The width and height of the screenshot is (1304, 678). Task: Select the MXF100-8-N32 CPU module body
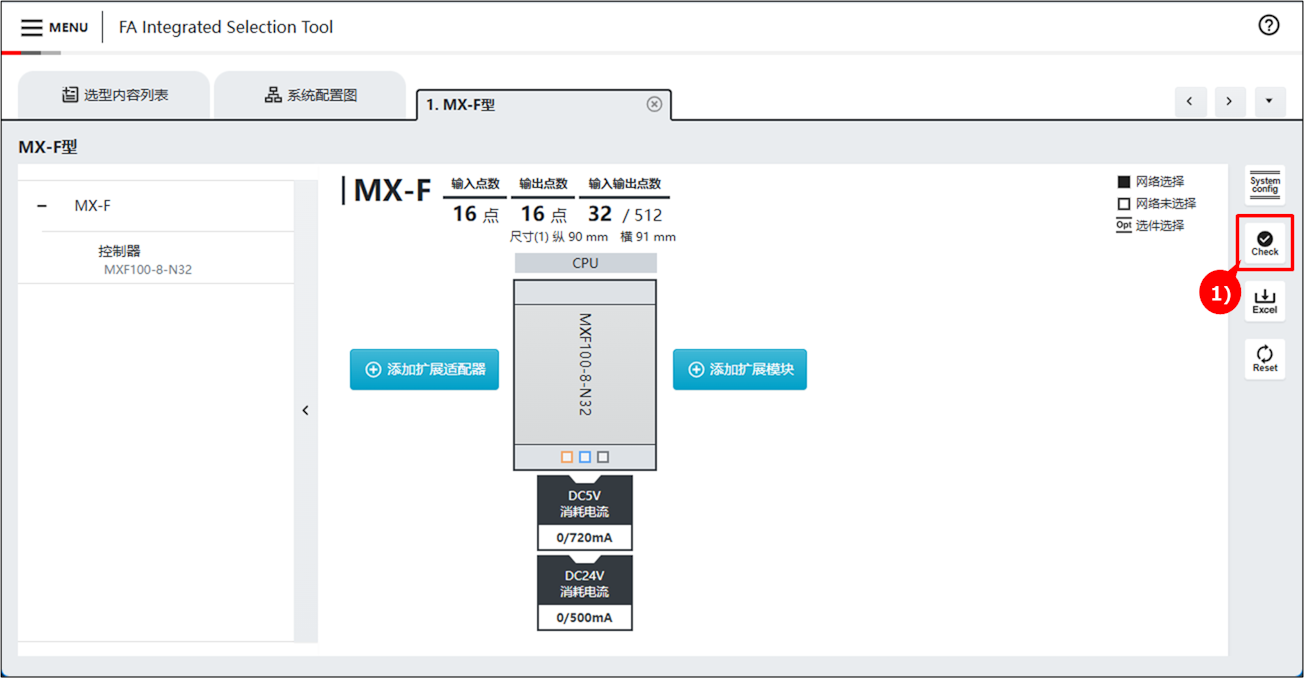(585, 365)
